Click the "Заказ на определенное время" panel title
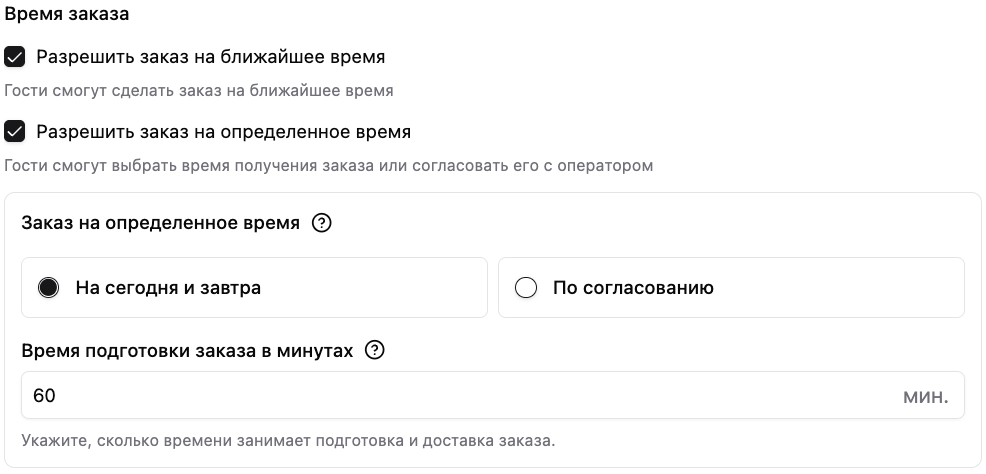 (160, 224)
